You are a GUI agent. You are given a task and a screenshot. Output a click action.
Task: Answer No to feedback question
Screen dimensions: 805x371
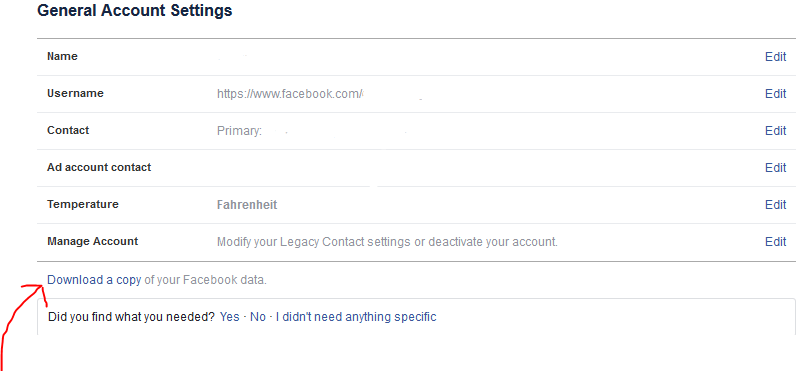click(258, 317)
